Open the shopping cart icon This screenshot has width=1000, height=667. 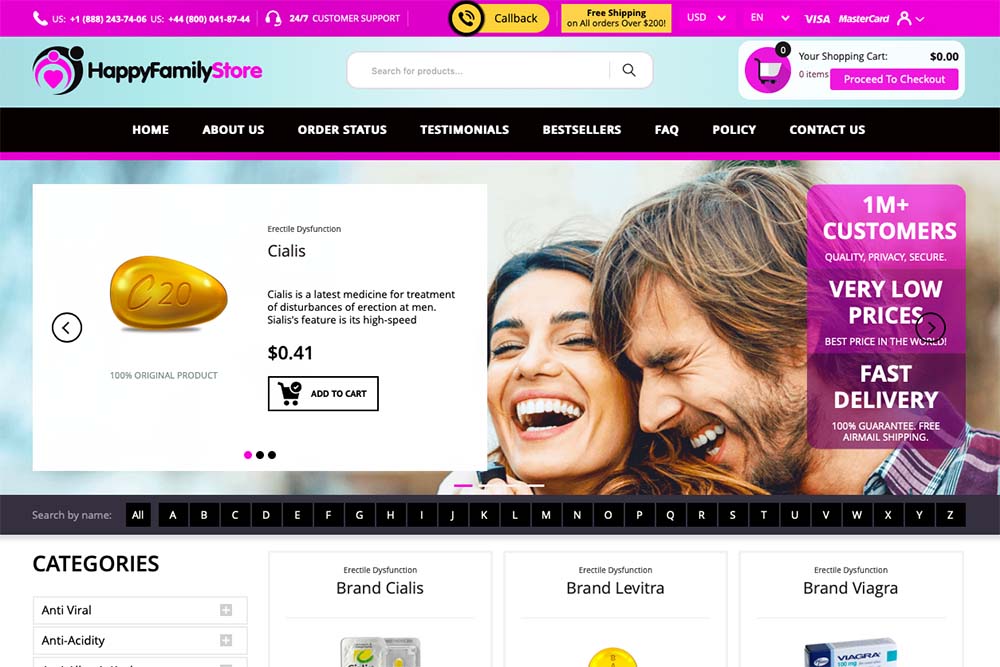pyautogui.click(x=767, y=70)
